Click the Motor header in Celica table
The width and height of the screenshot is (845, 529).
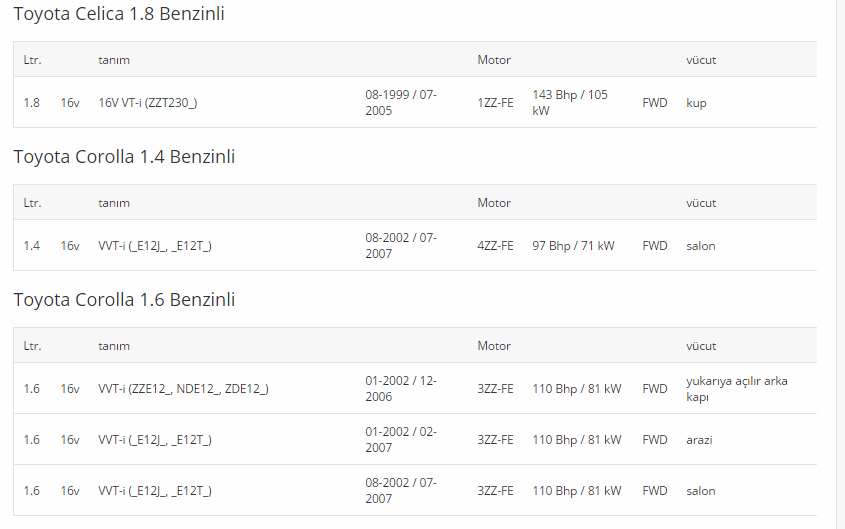(x=494, y=60)
